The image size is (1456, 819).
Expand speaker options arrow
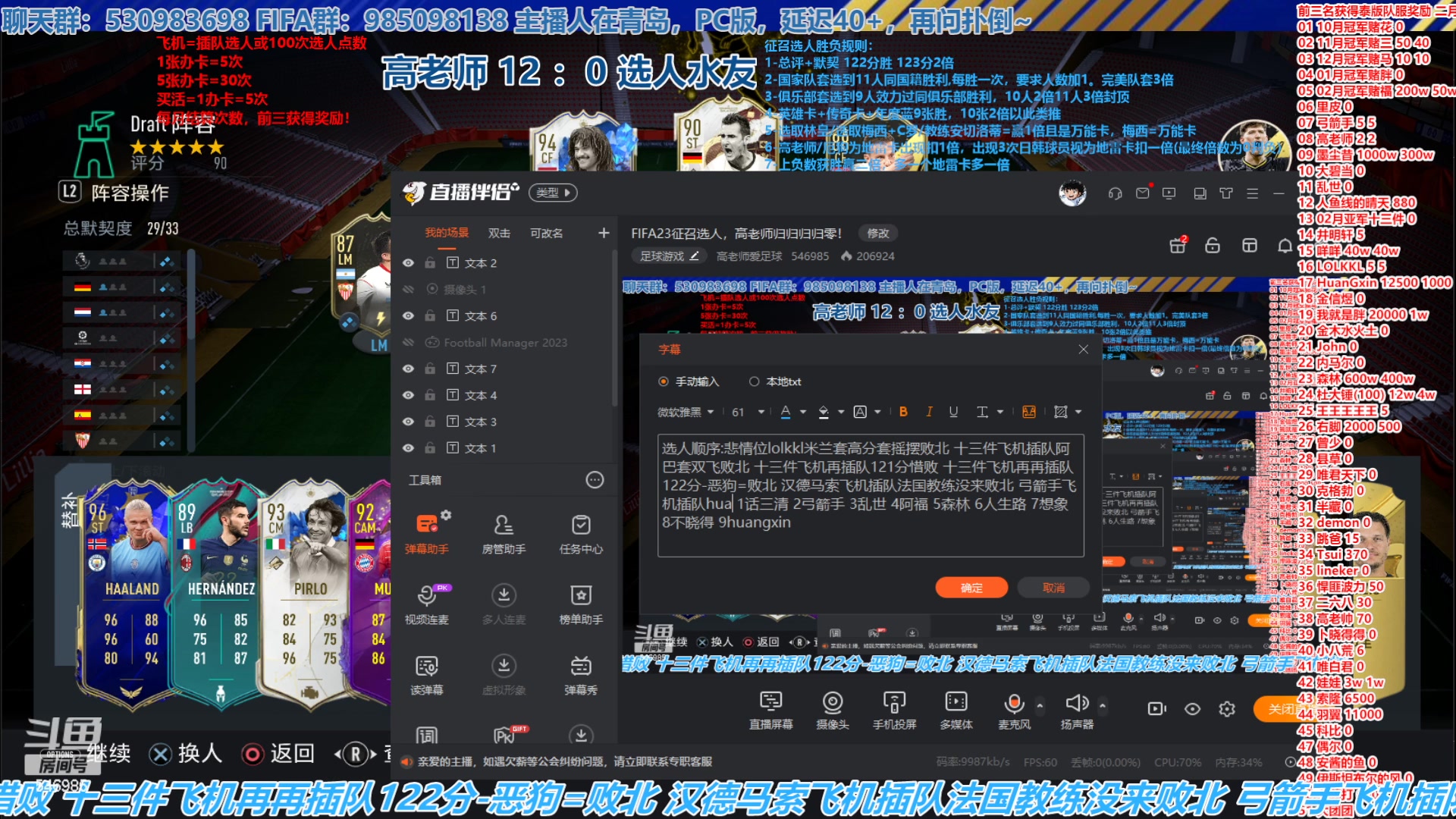1102,705
